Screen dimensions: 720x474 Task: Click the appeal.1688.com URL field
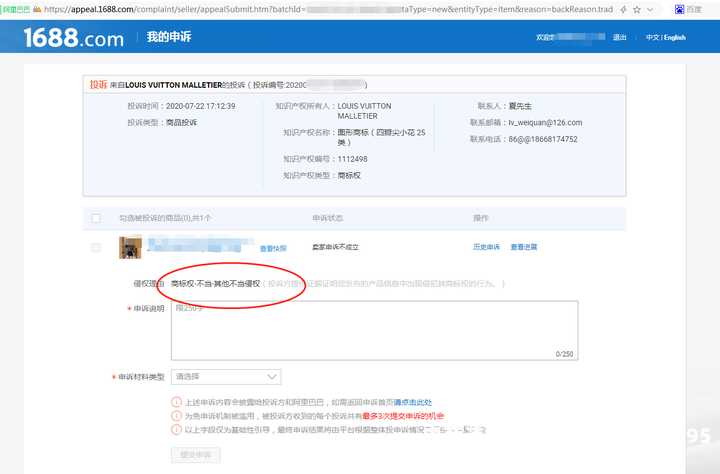[328, 9]
